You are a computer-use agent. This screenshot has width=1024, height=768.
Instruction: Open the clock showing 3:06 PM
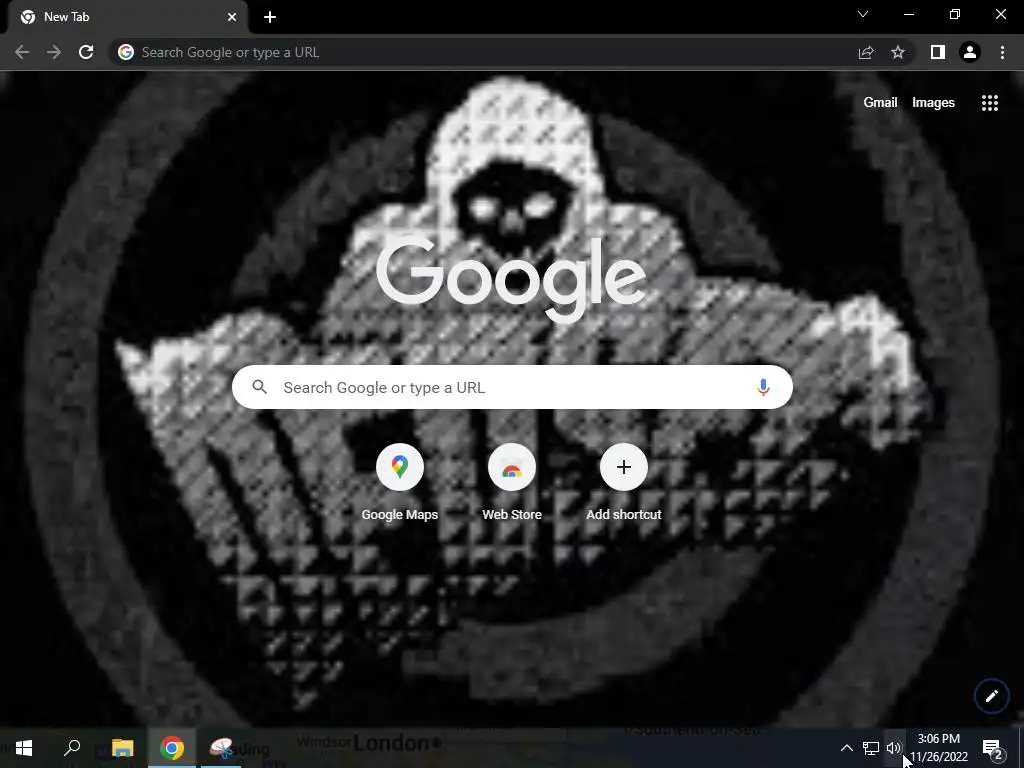tap(938, 748)
